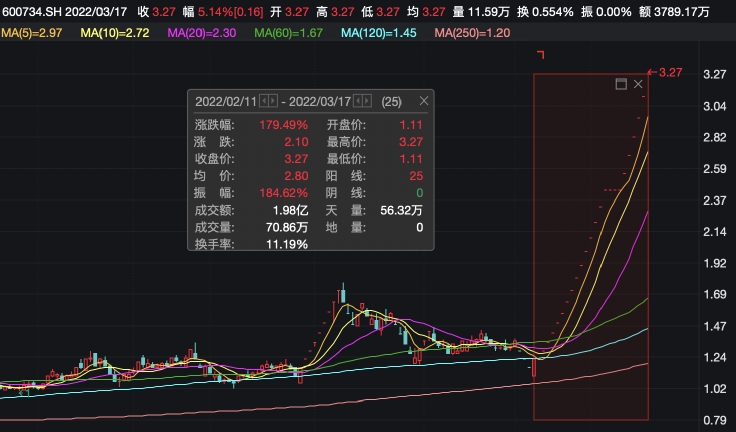
Task: Step the end date 2022/03/17 backward
Action: click(358, 101)
